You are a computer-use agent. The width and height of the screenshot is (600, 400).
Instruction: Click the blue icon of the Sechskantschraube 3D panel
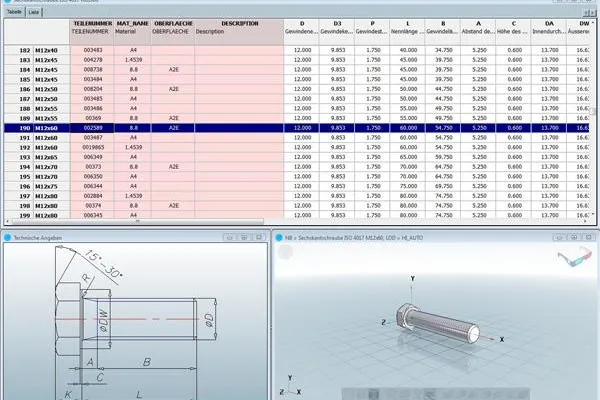coord(279,238)
